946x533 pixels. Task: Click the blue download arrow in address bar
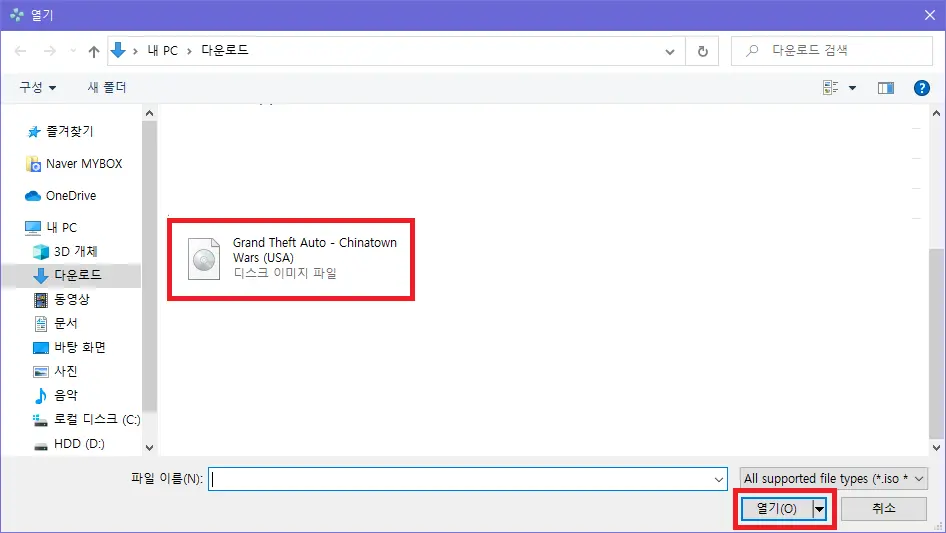[118, 50]
